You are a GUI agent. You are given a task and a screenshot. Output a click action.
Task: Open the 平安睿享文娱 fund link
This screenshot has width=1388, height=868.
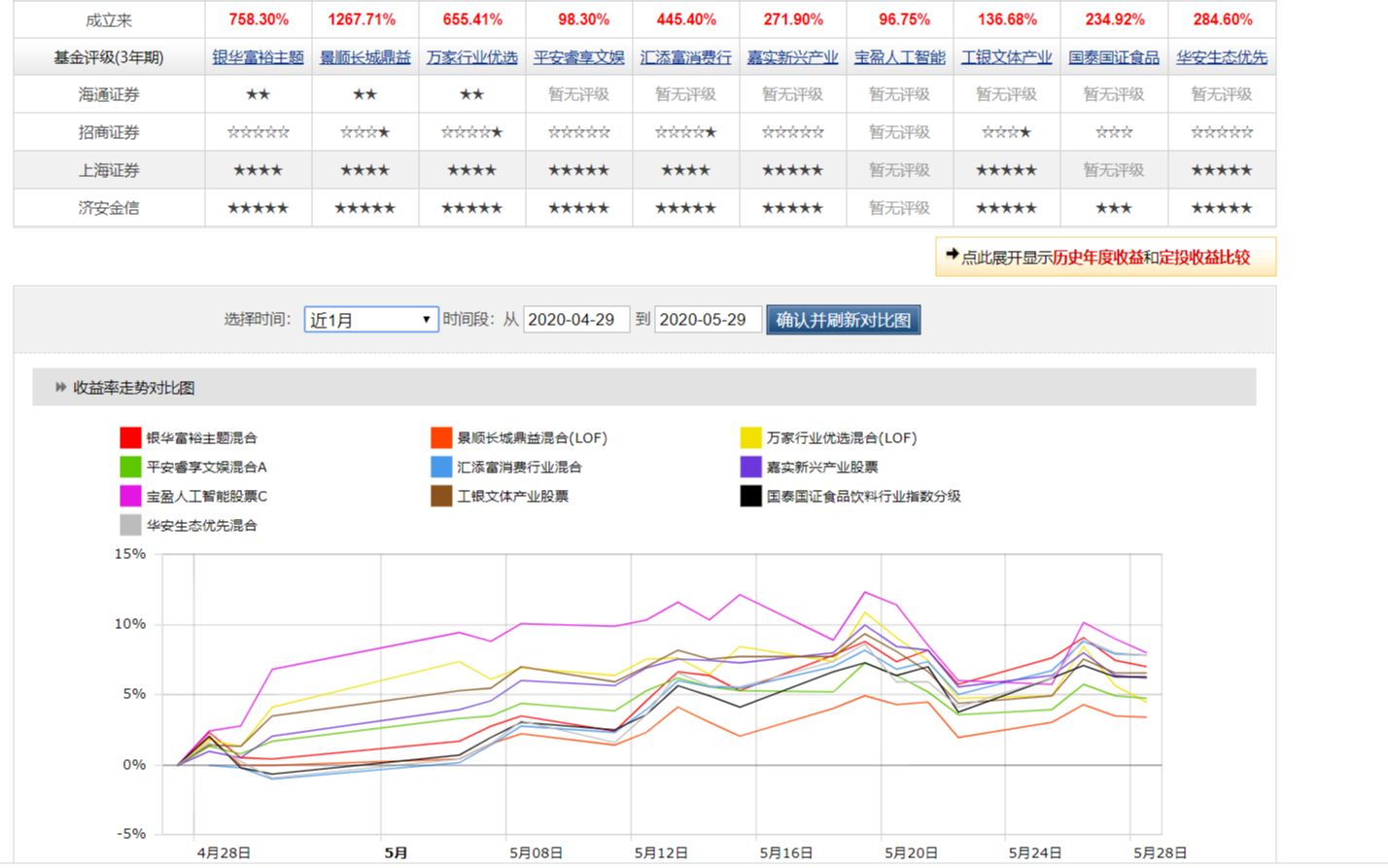[578, 57]
